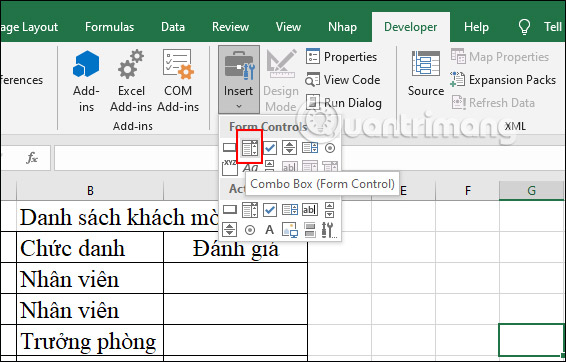Collapse the Insert controls dropdown

coord(239,79)
